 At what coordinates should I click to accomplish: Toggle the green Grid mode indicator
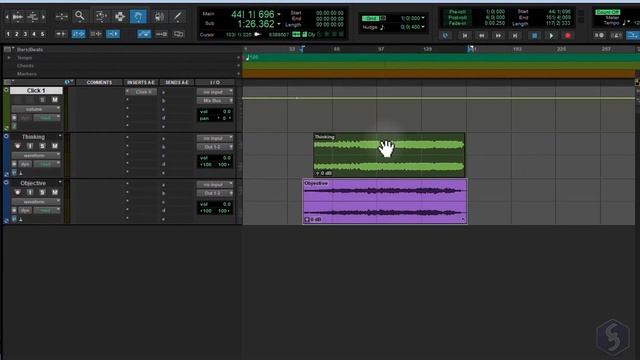pos(371,18)
